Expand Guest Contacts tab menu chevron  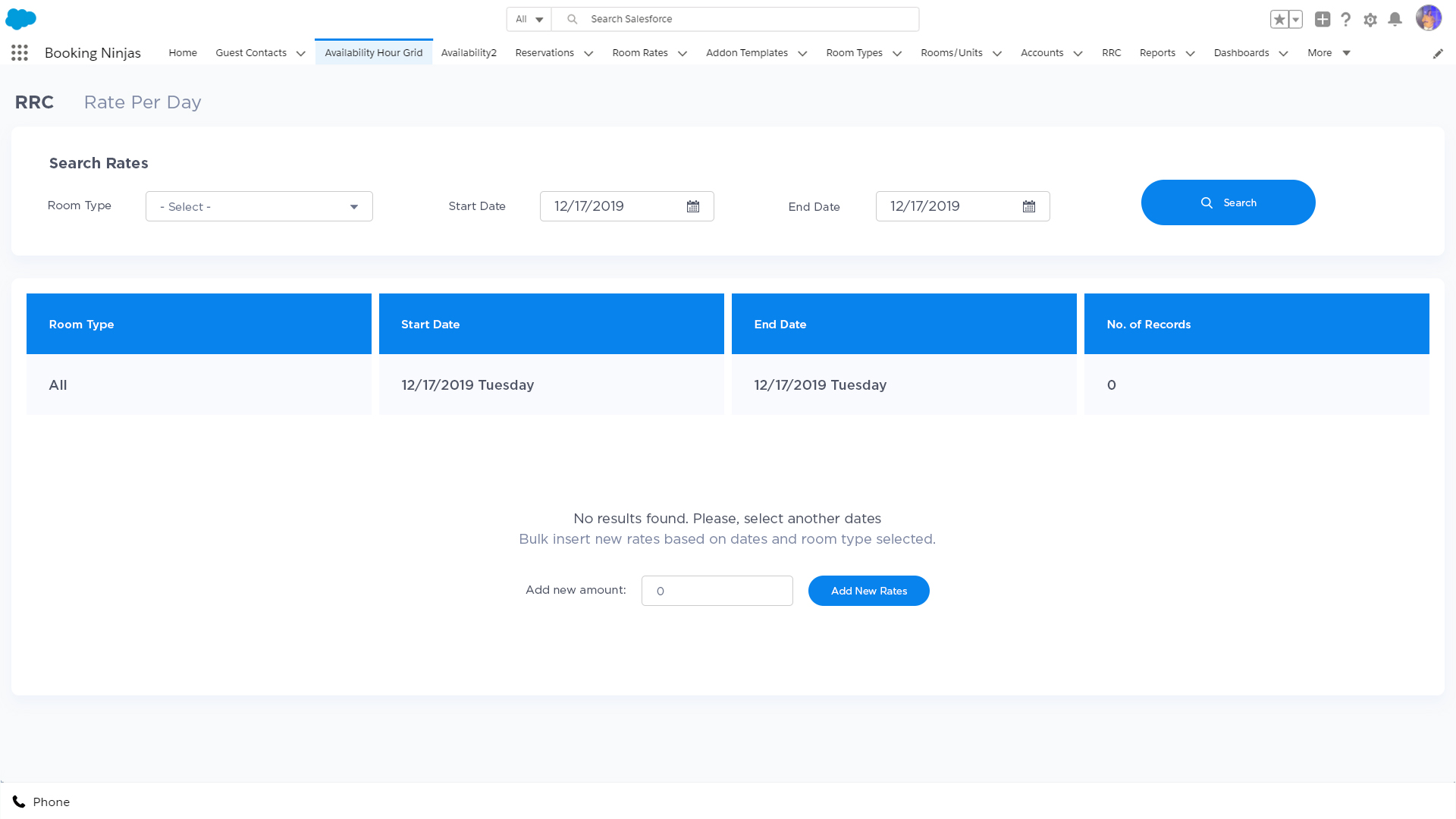(x=301, y=53)
